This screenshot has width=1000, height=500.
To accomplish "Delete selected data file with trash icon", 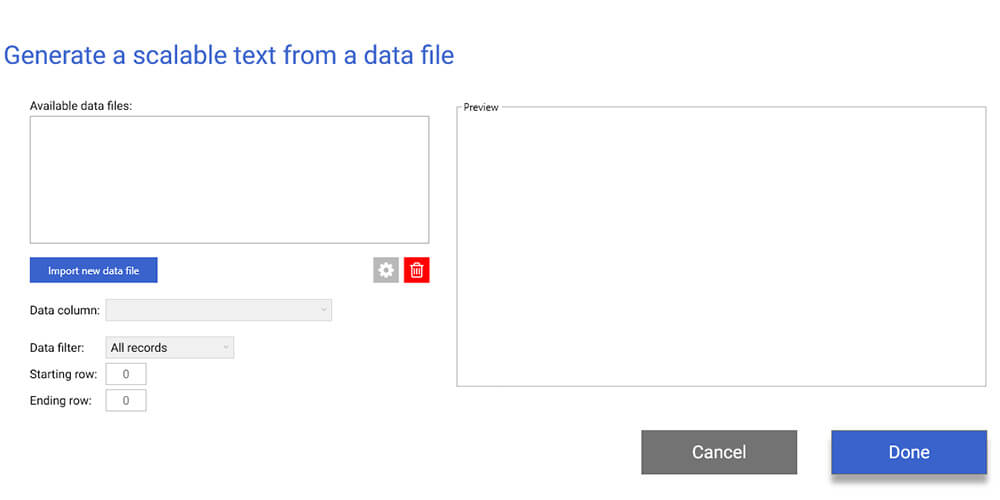I will tap(417, 270).
